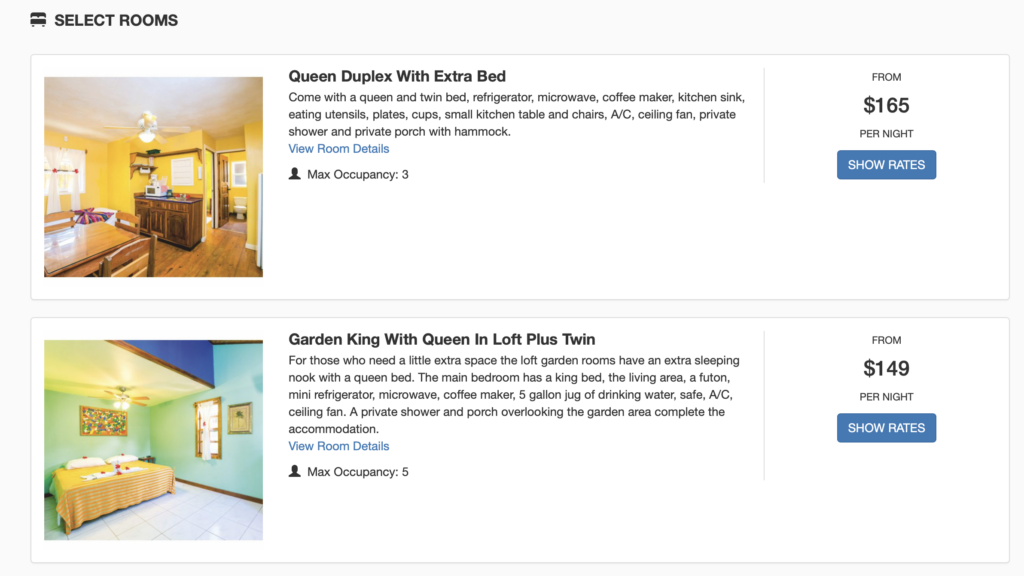Select the Queen Duplex With Extra Bed title

(x=396, y=76)
